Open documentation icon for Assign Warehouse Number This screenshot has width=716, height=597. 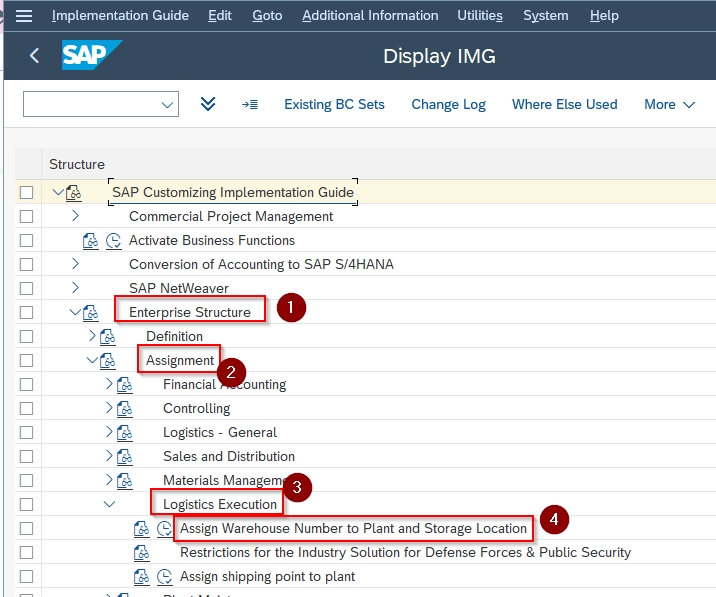(x=142, y=529)
